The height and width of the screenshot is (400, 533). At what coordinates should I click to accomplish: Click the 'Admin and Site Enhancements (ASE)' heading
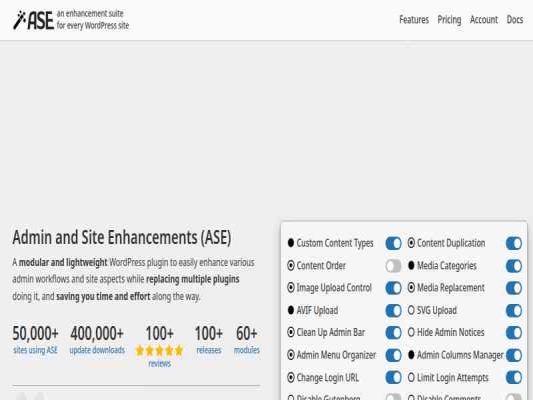[x=122, y=237]
